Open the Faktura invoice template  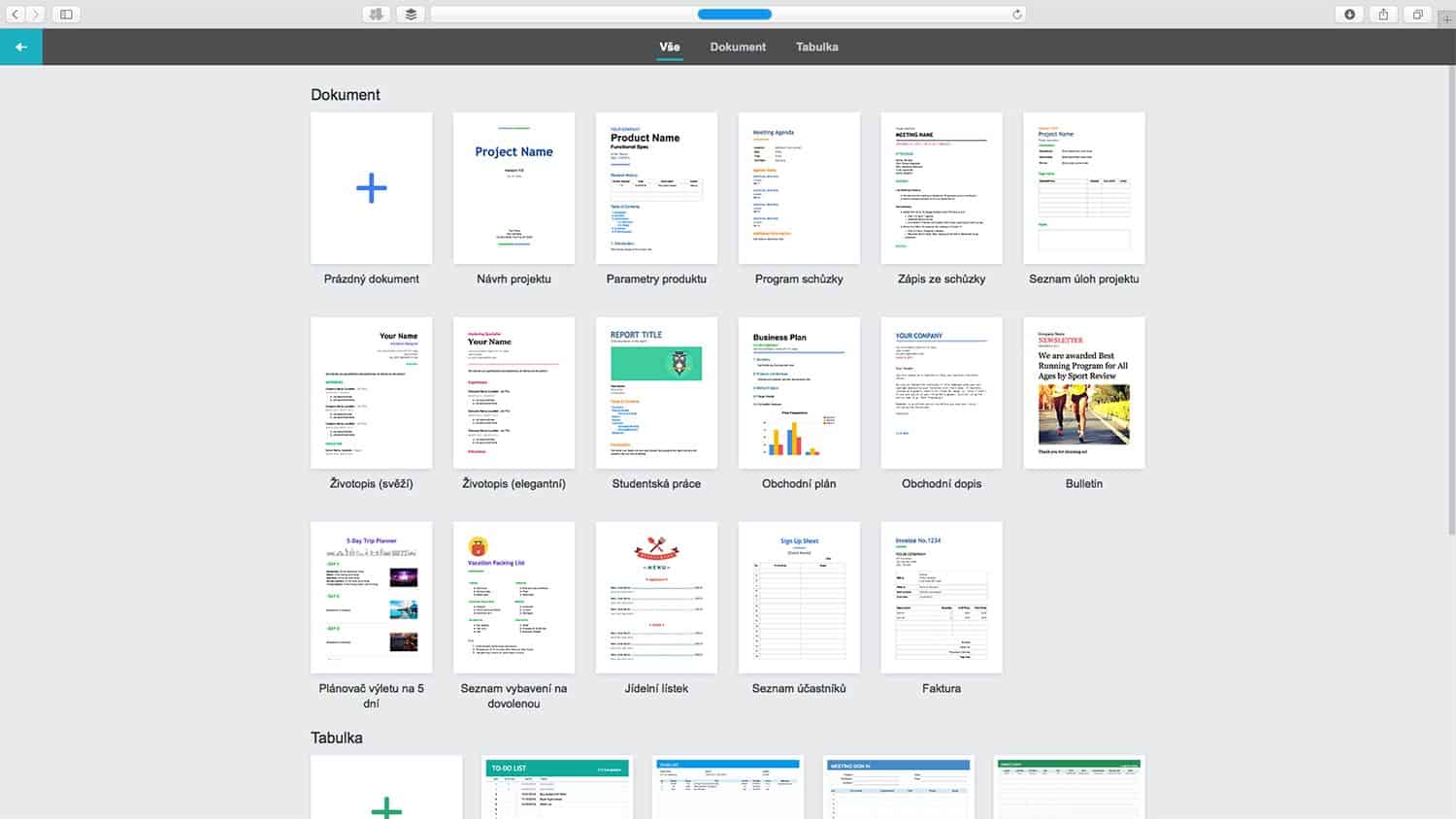(x=941, y=598)
